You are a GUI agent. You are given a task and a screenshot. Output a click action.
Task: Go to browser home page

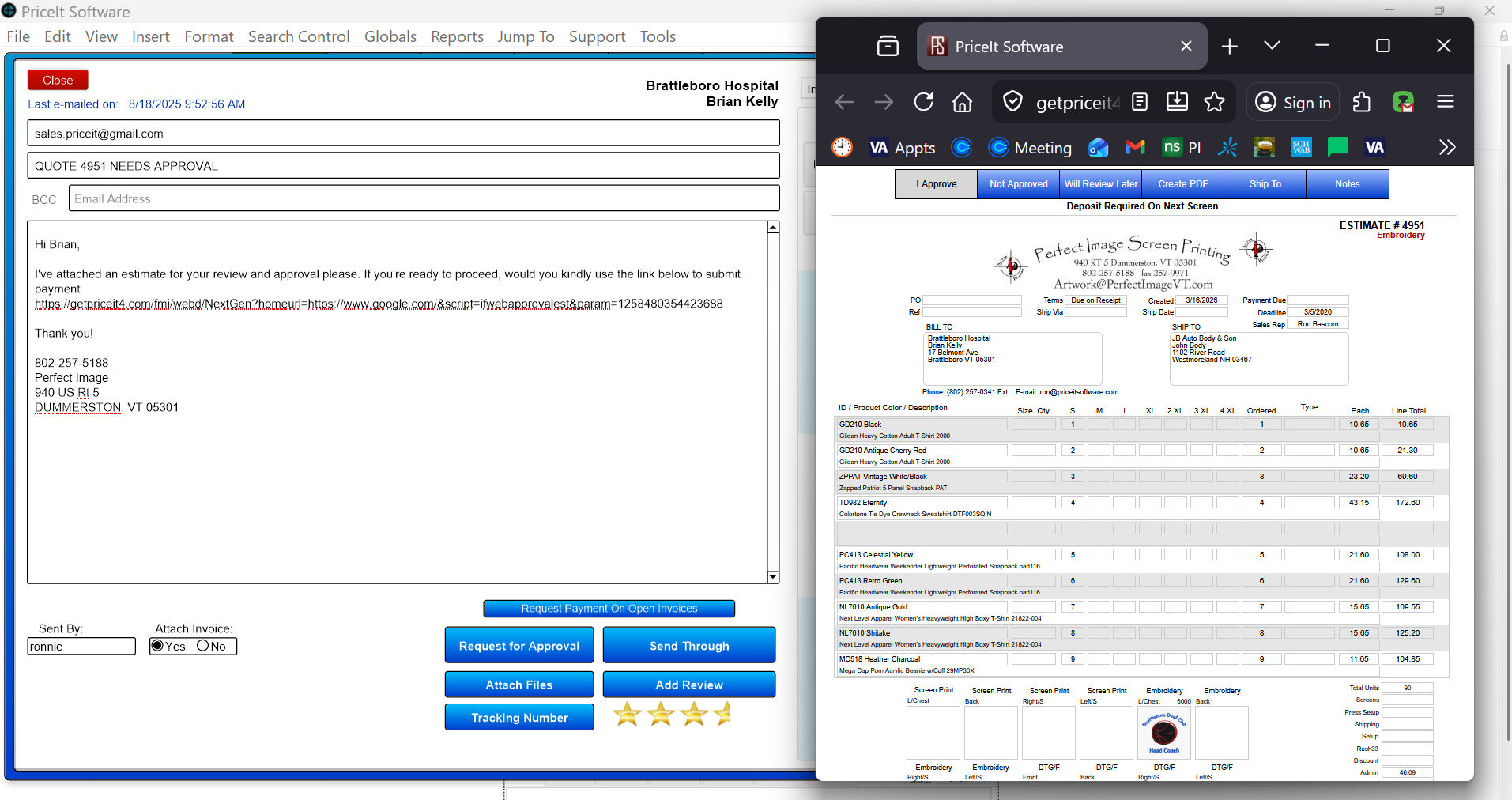(962, 102)
